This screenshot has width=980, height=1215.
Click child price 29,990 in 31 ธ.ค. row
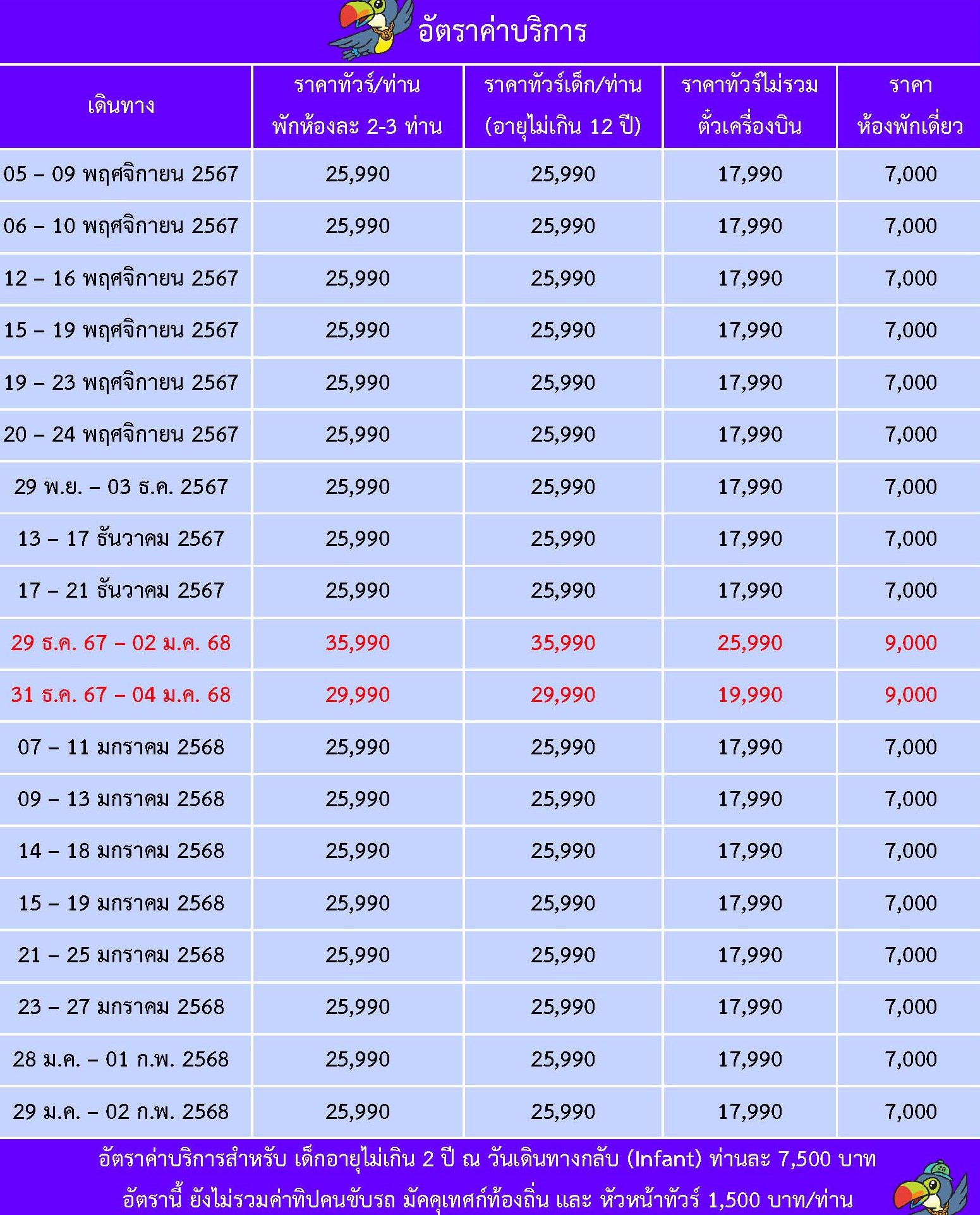pos(563,694)
